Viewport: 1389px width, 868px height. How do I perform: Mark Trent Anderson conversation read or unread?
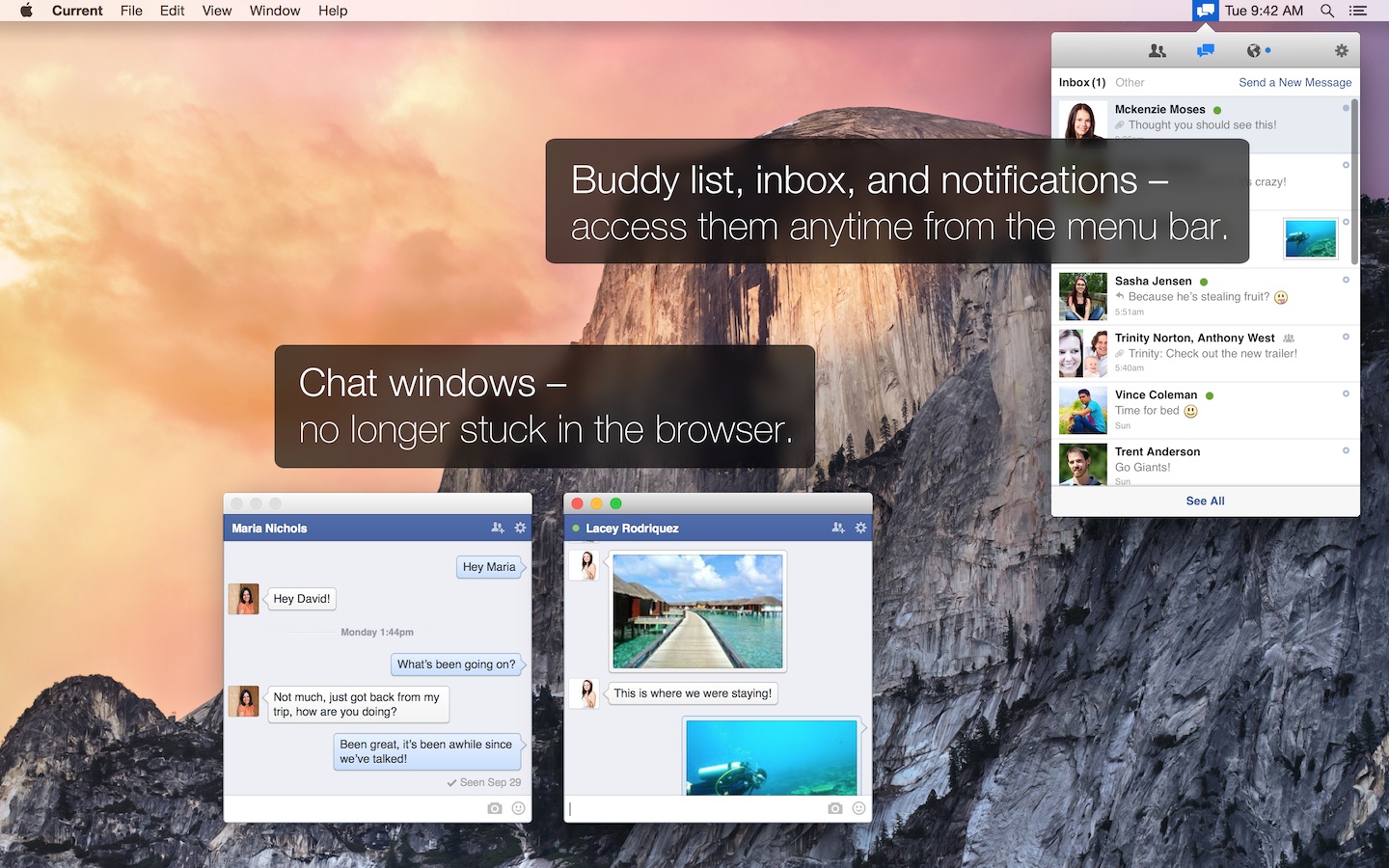coord(1346,450)
